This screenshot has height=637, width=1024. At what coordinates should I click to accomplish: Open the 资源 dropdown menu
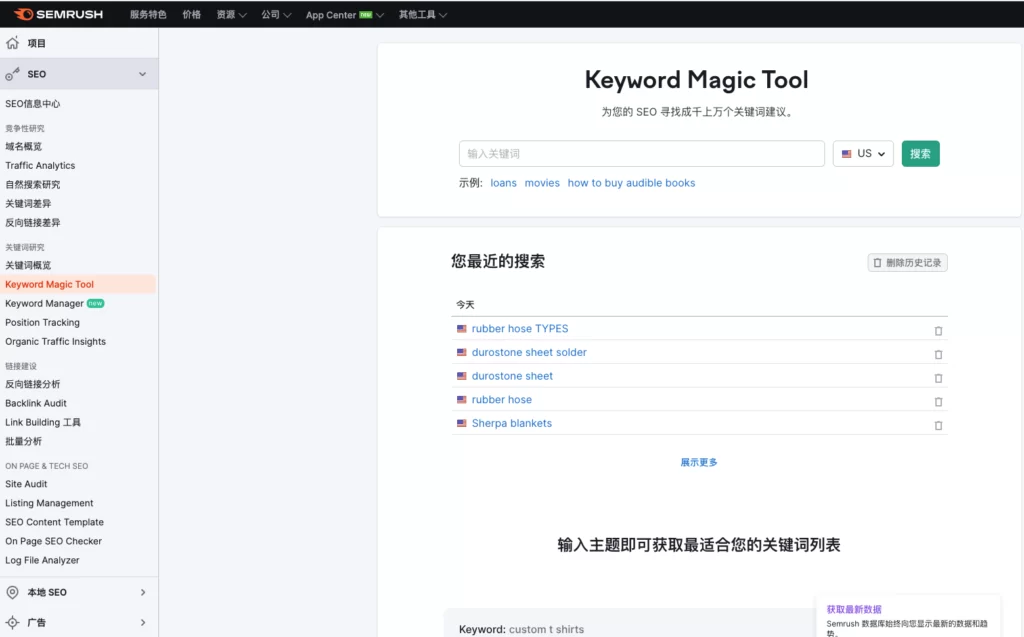[231, 14]
